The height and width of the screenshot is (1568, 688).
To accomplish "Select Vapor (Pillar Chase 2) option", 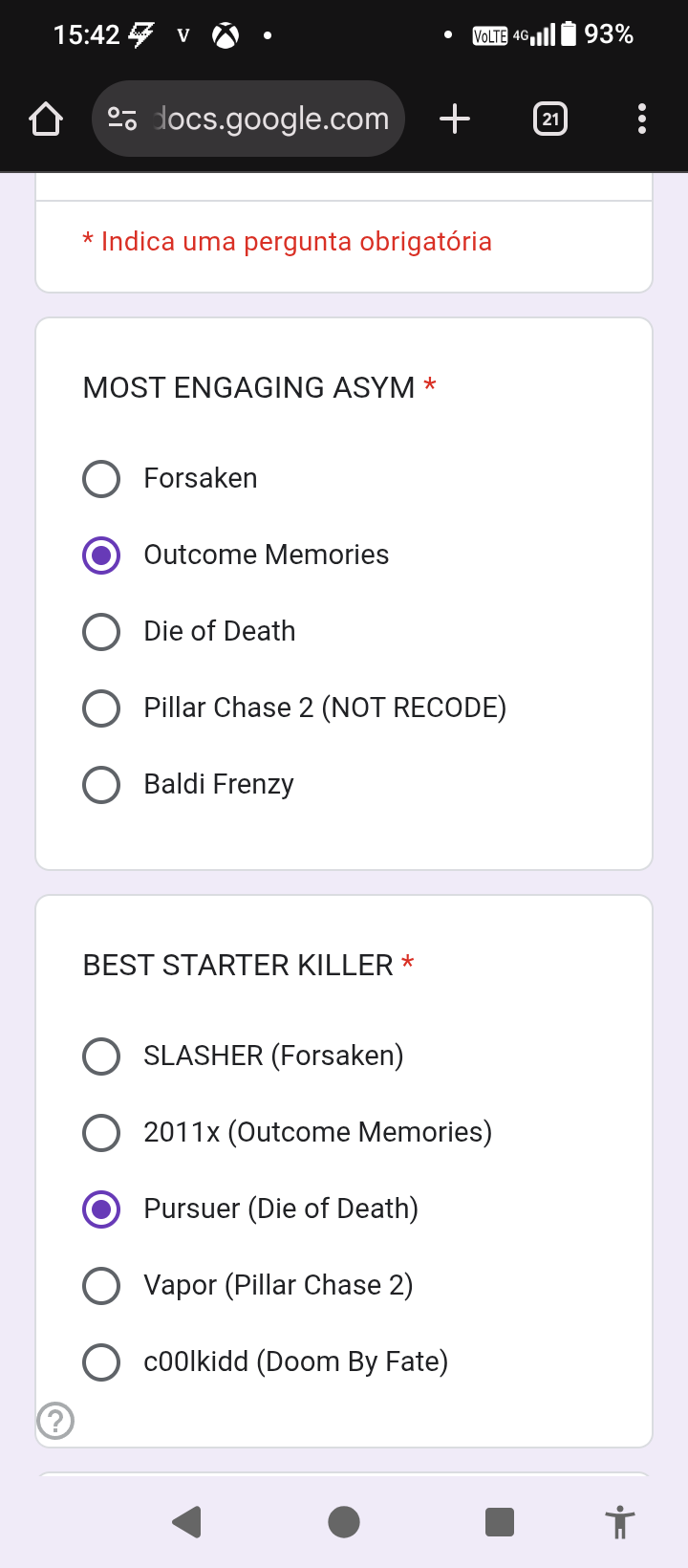I will tap(101, 1286).
